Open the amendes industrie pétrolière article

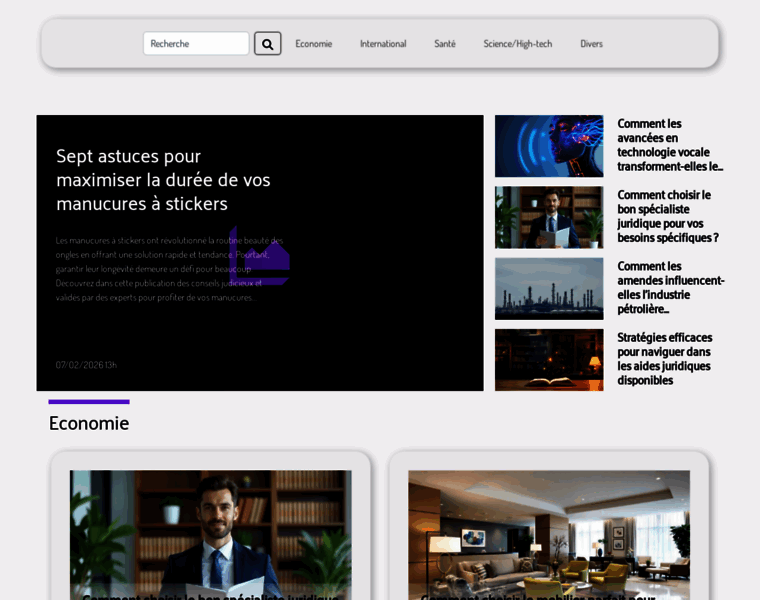point(670,288)
